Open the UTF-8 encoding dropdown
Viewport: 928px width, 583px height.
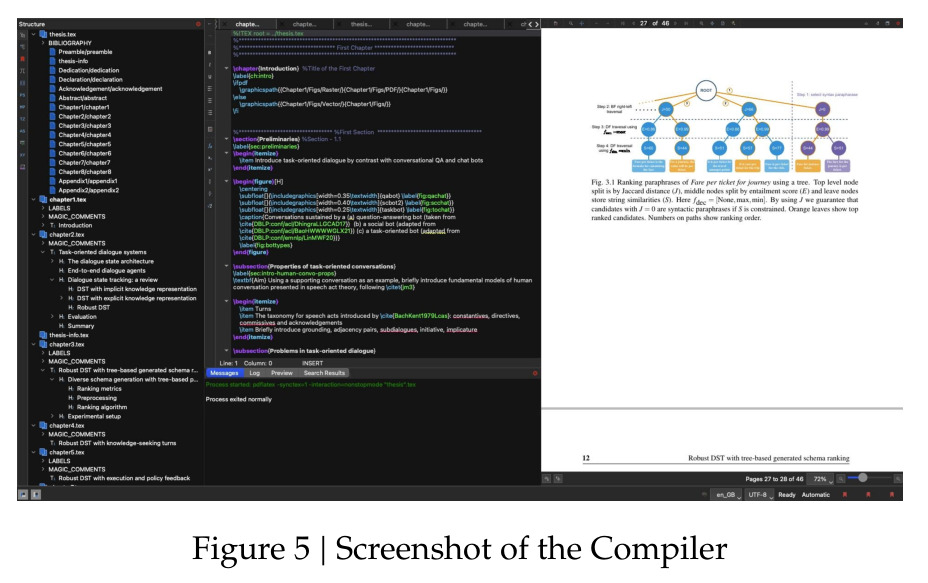(759, 494)
